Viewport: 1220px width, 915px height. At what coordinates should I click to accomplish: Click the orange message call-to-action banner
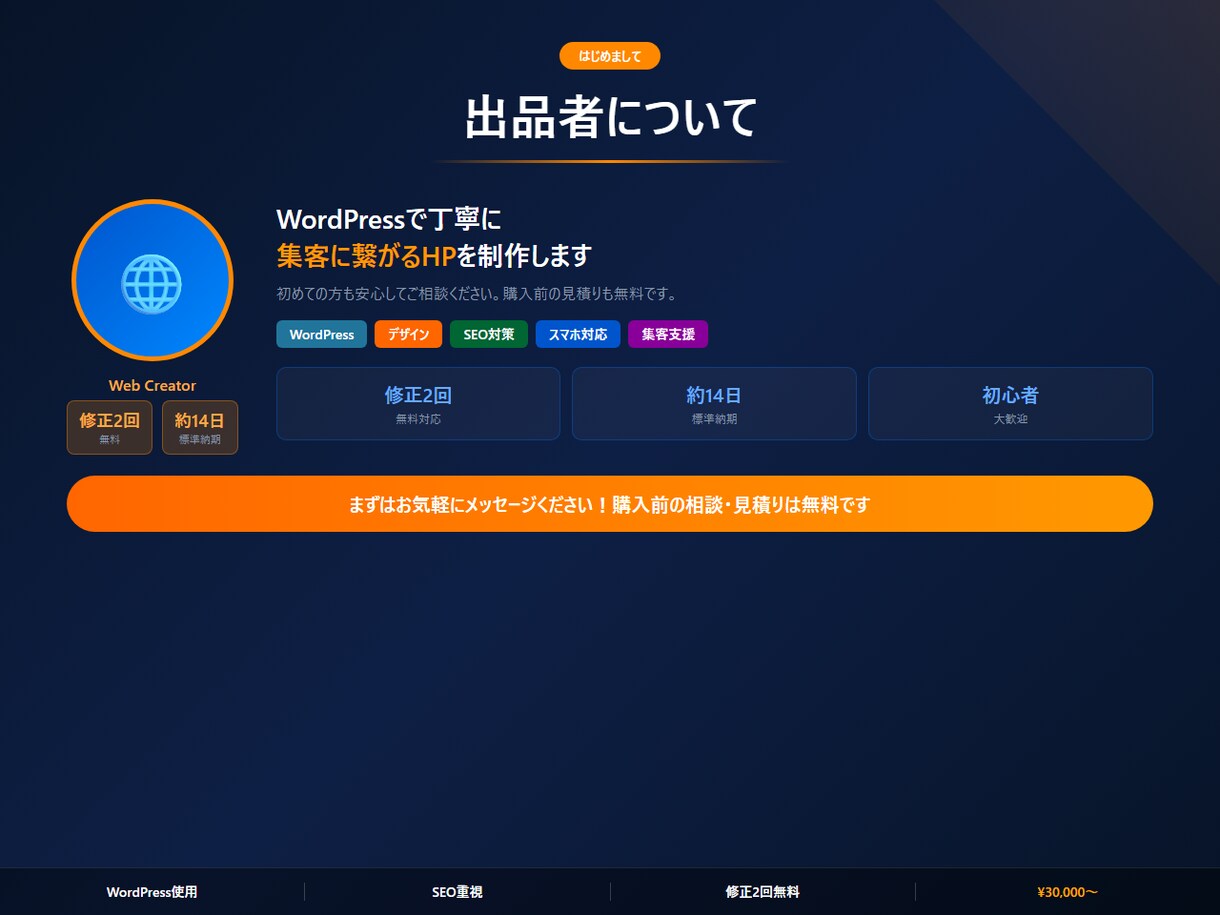point(610,504)
